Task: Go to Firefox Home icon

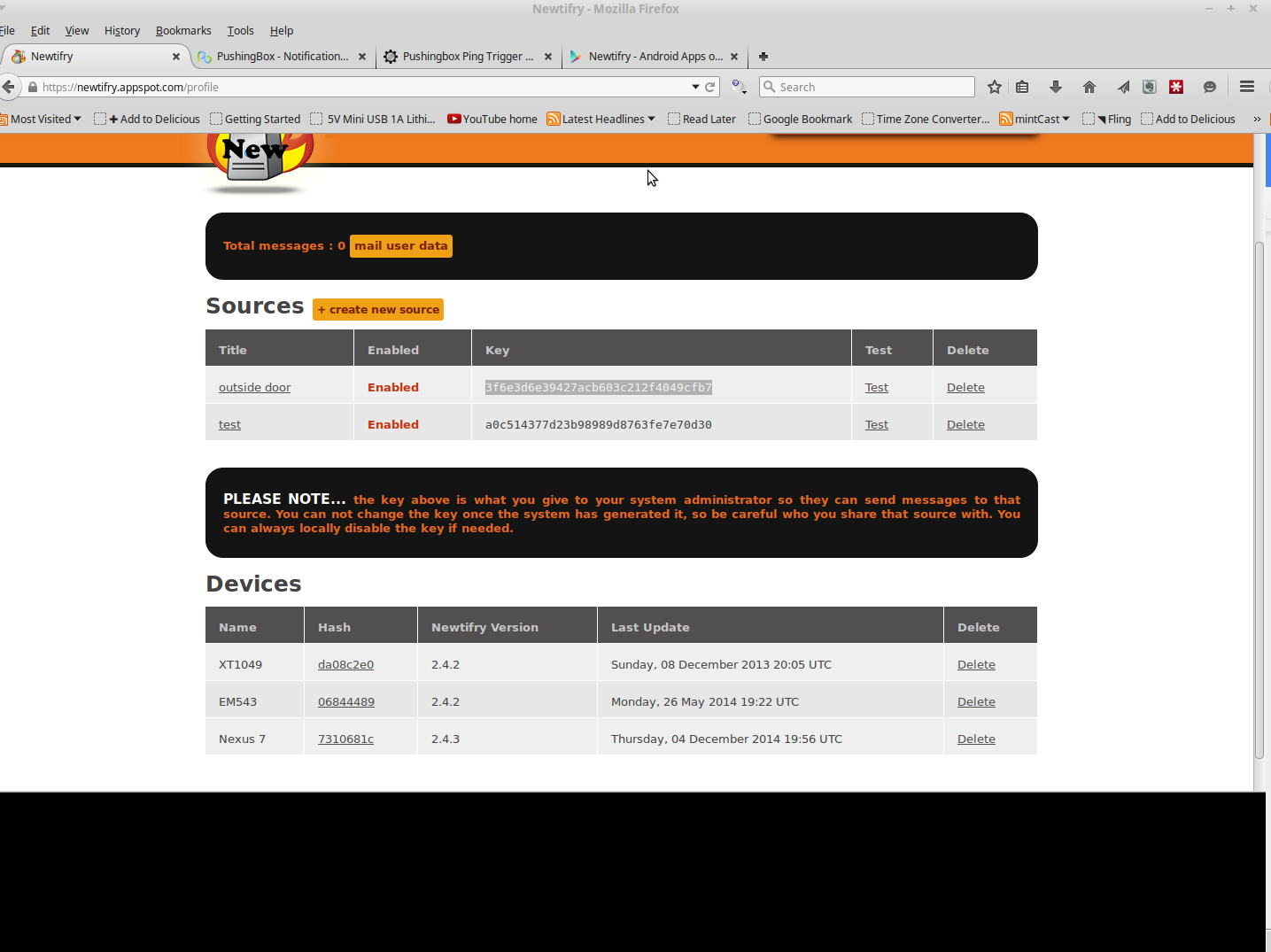Action: (1089, 87)
